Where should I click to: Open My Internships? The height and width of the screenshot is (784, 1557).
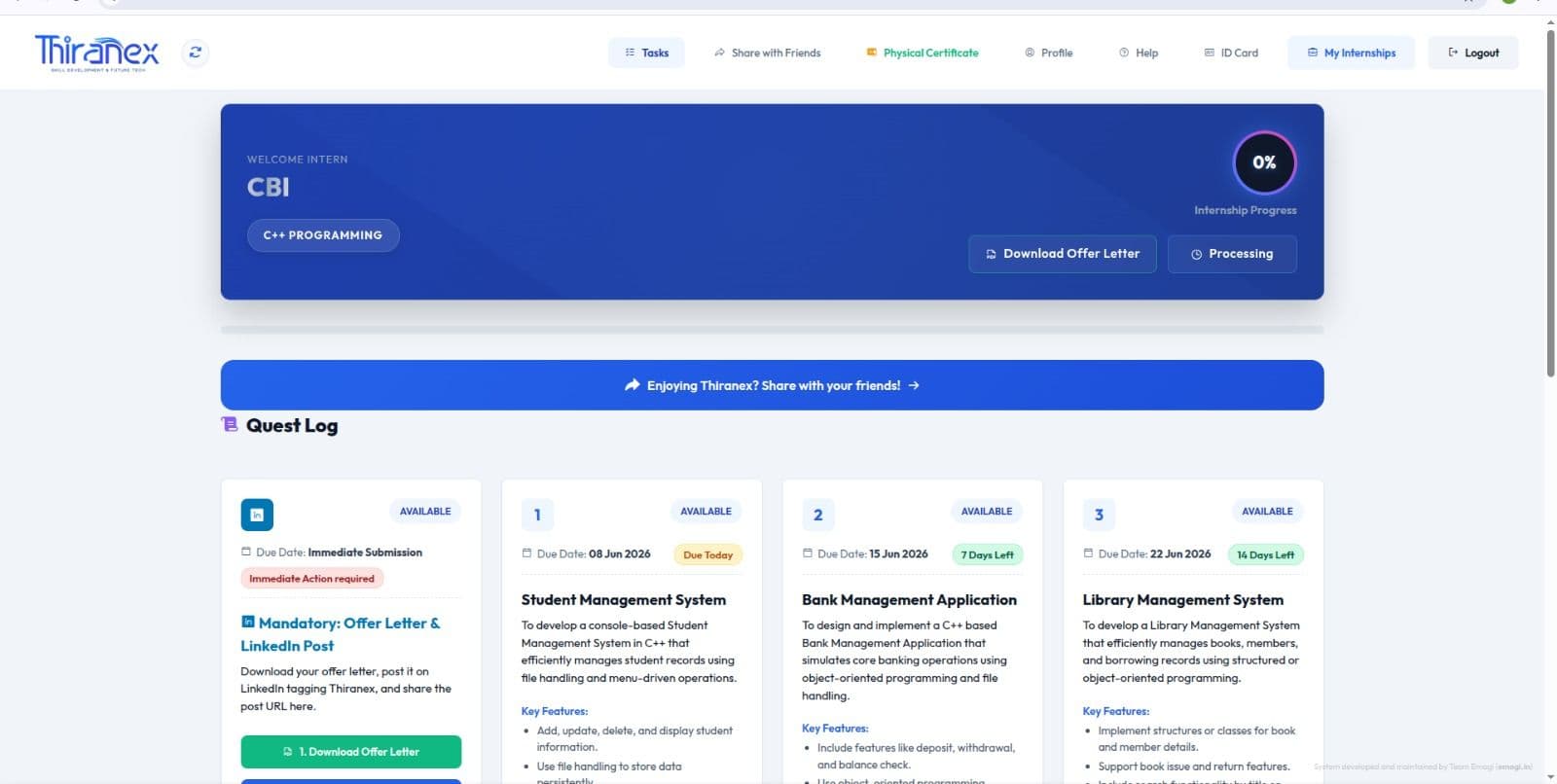click(1352, 53)
